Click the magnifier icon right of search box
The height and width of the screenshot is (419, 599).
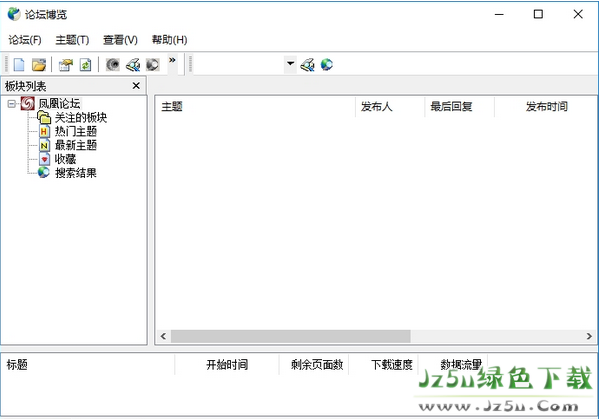point(308,65)
